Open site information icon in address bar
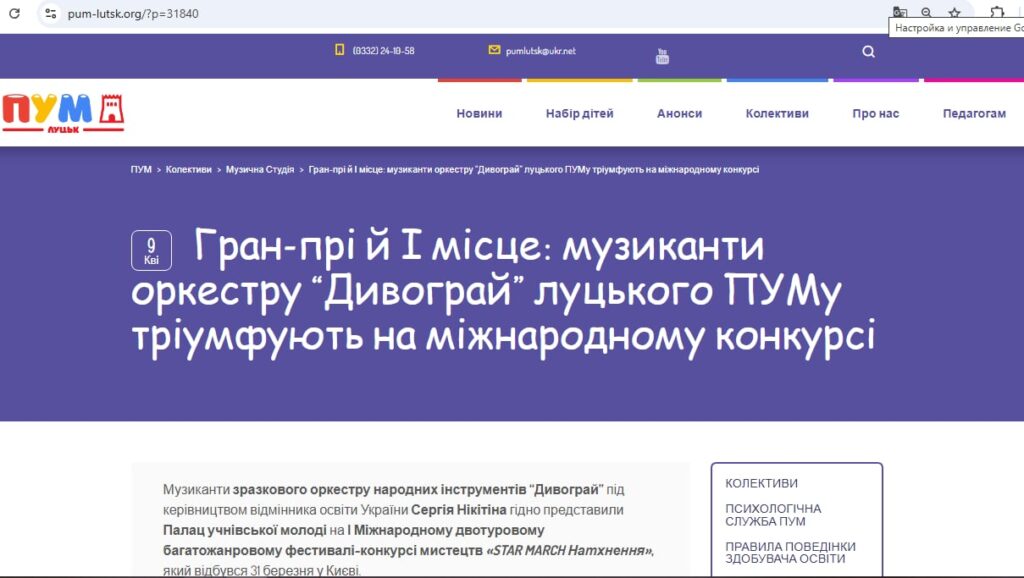Screen dimensions: 1024x578 click(51, 13)
